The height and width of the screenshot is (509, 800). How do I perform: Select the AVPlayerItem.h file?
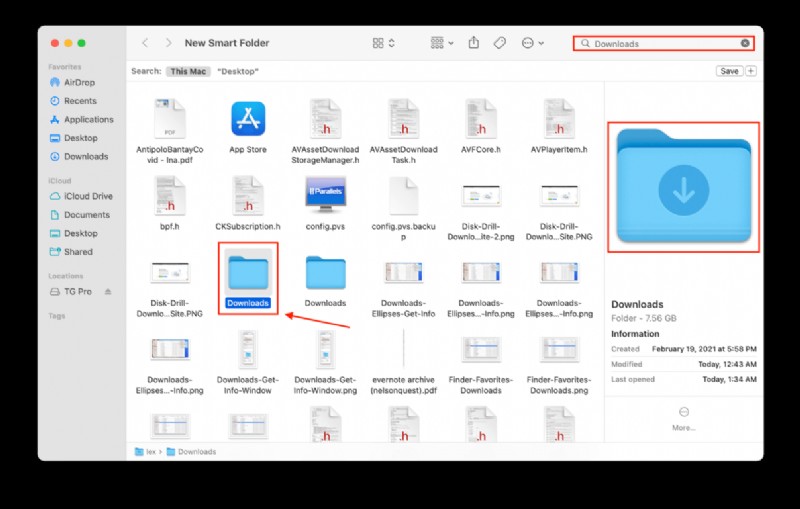tap(559, 126)
